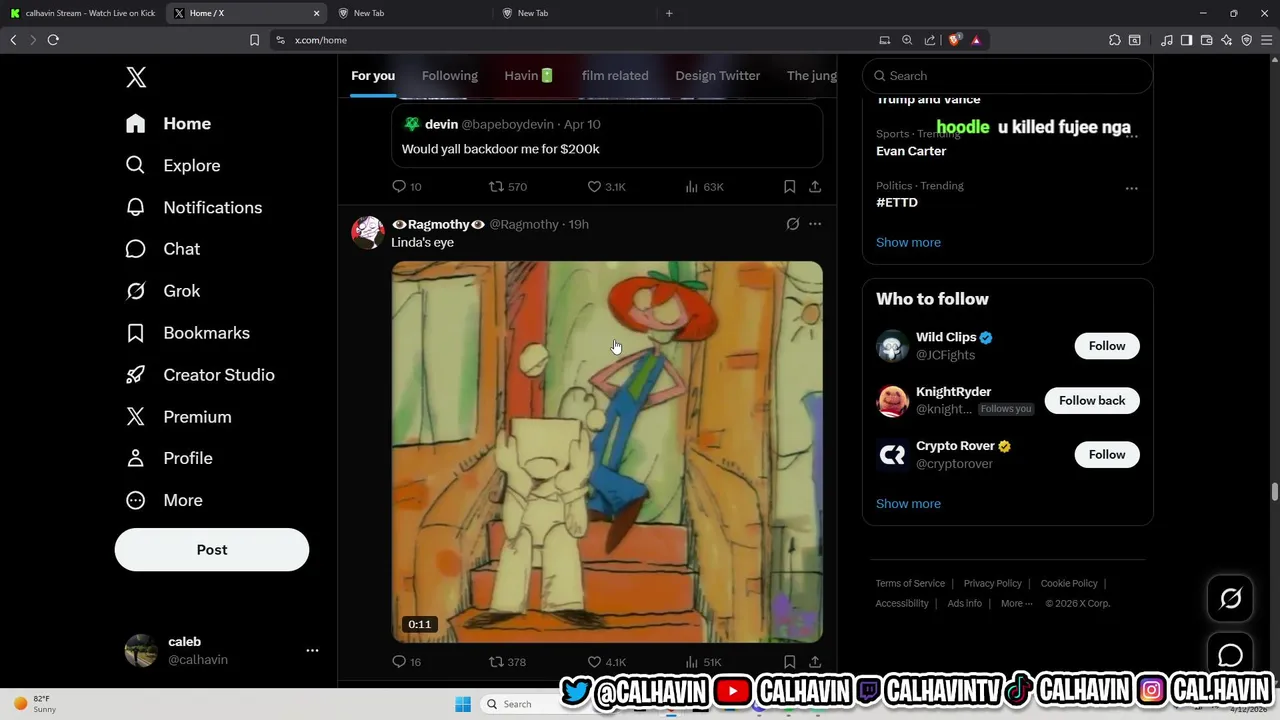Viewport: 1280px width, 720px height.
Task: Open floating Grok button at bottom right
Action: click(x=1230, y=598)
